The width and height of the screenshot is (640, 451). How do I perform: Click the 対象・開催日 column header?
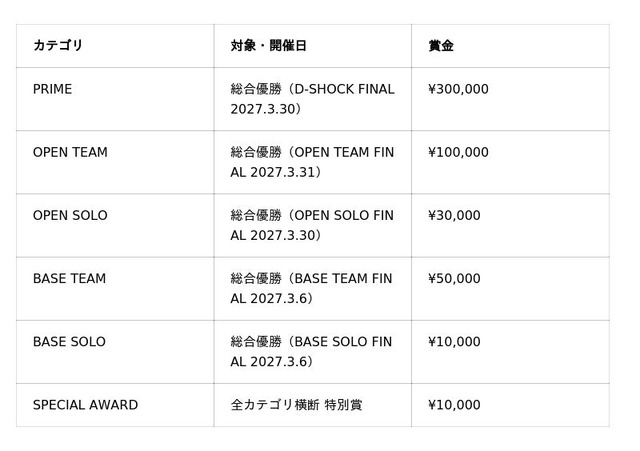pyautogui.click(x=313, y=46)
